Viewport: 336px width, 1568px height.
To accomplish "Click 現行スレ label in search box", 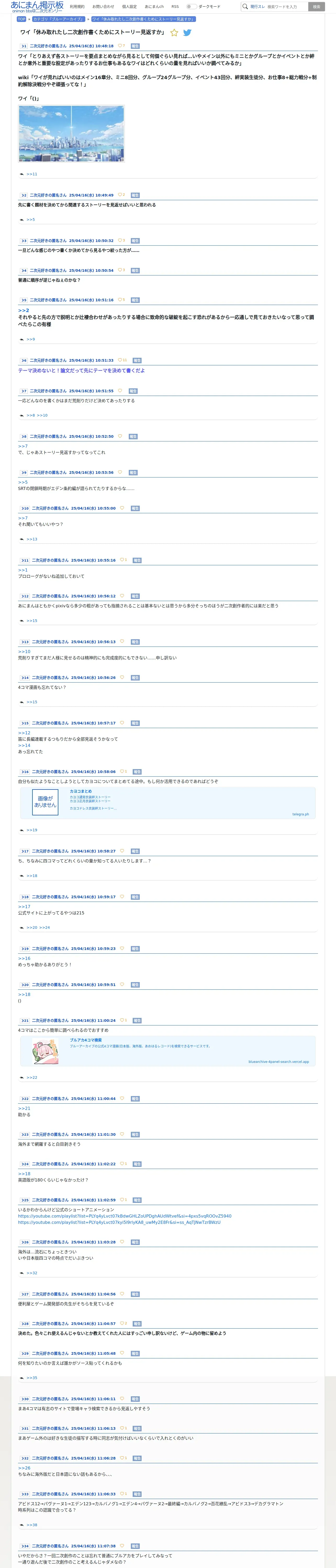I will click(x=257, y=7).
